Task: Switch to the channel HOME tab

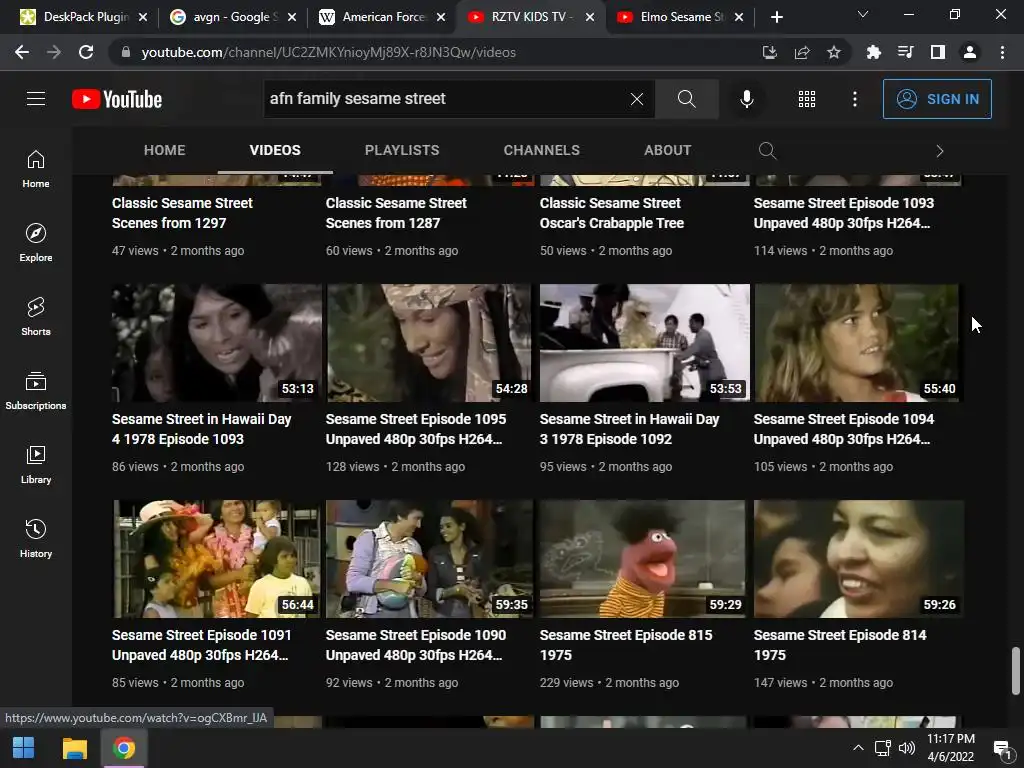Action: coord(165,150)
